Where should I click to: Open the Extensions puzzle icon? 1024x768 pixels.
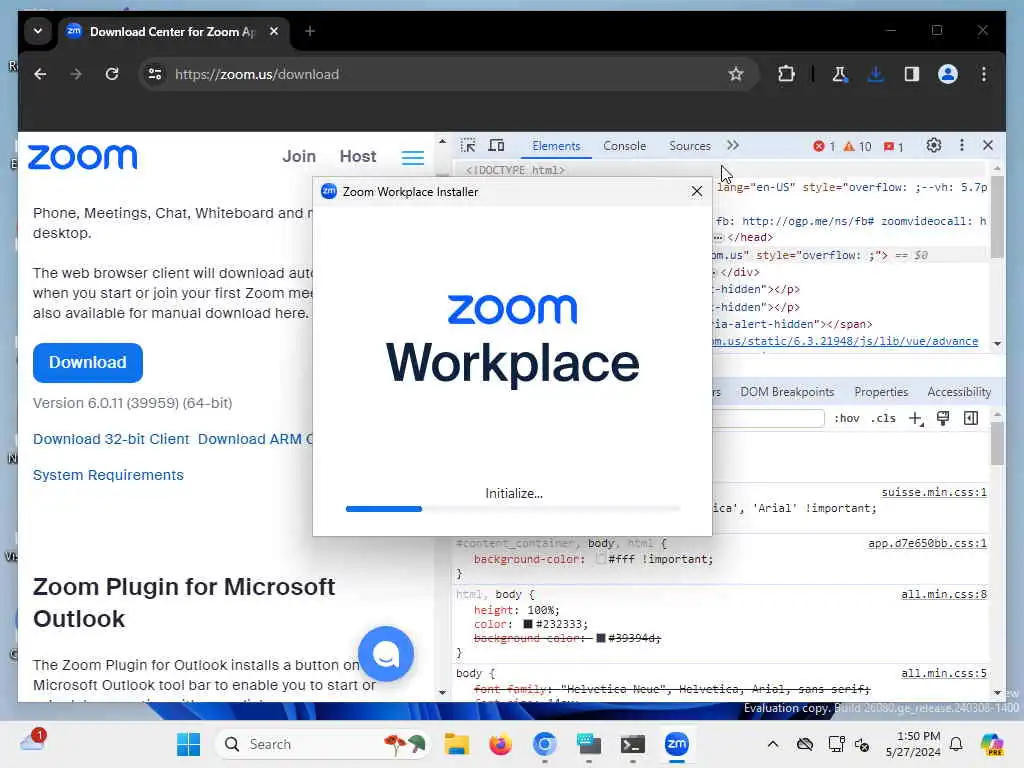point(786,74)
